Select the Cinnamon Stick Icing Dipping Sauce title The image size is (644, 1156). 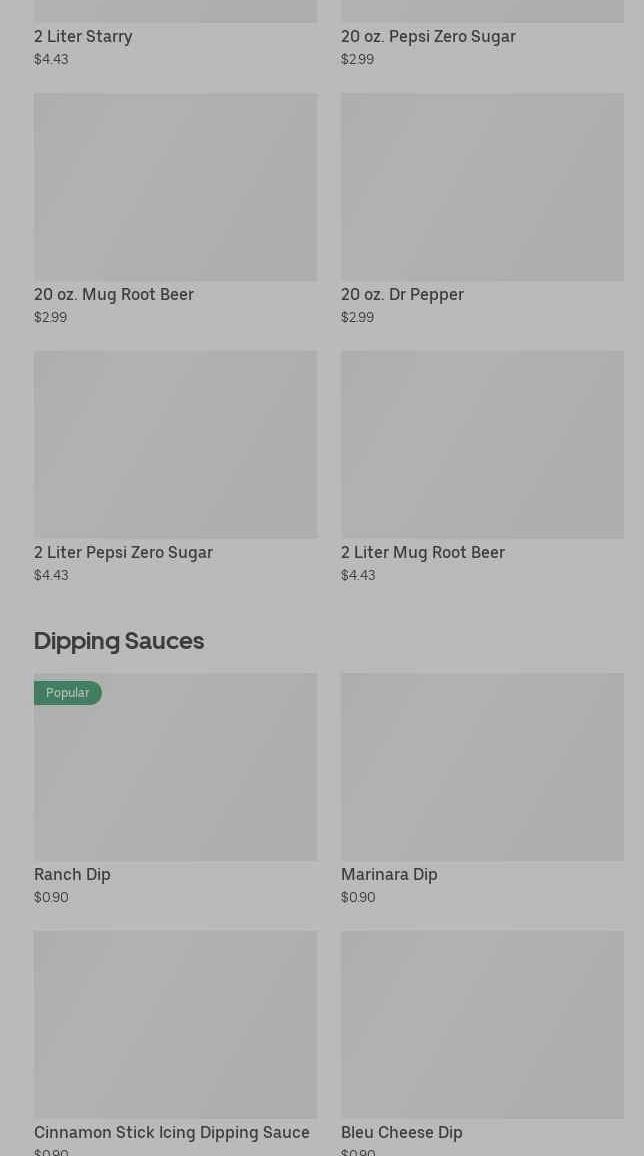pos(172,1133)
